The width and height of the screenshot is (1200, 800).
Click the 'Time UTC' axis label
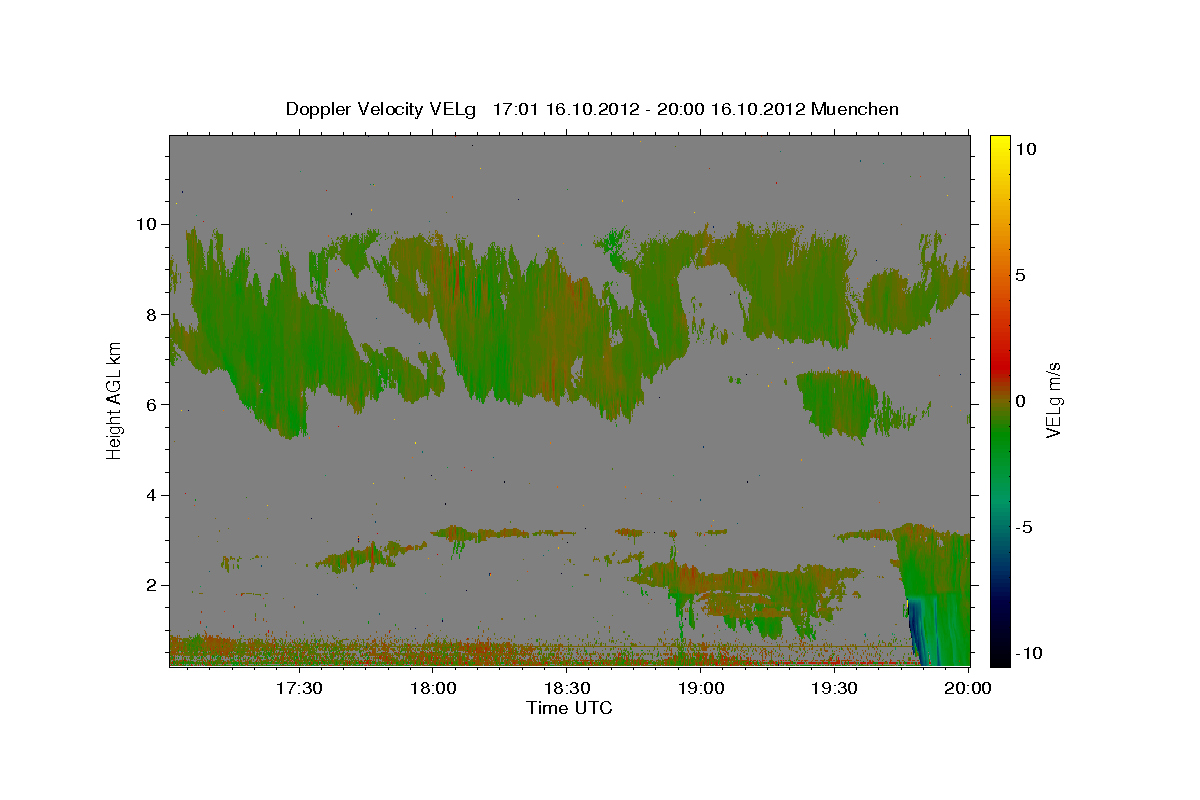pyautogui.click(x=569, y=708)
